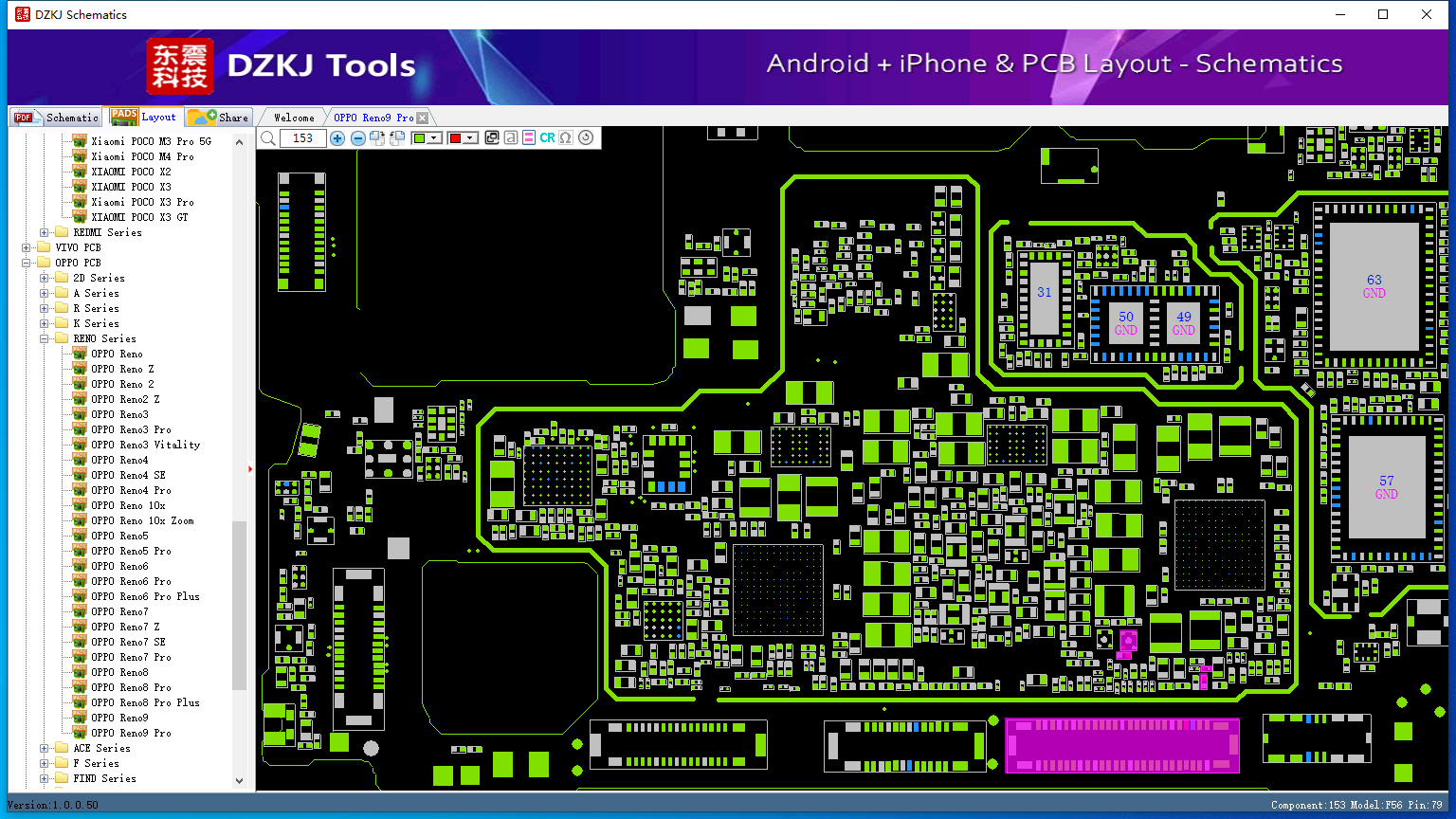Click the DZKJ Schematics title bar app icon

click(x=23, y=14)
